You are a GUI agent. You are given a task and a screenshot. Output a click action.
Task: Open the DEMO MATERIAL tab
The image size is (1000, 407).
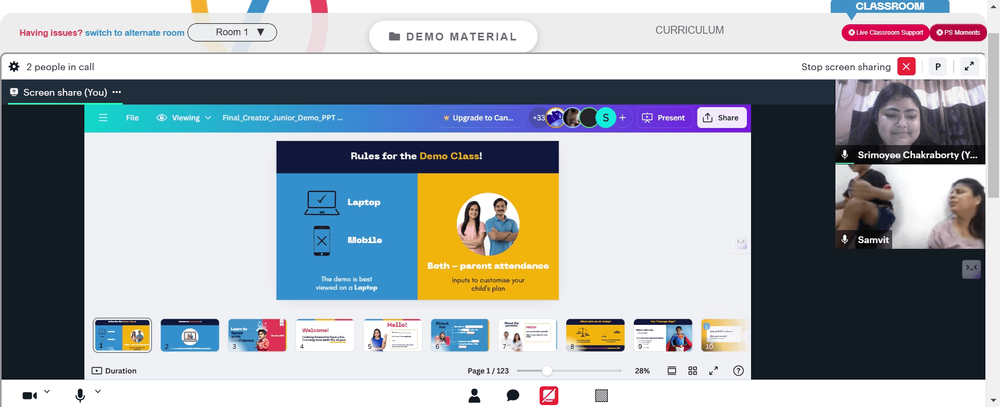(453, 36)
